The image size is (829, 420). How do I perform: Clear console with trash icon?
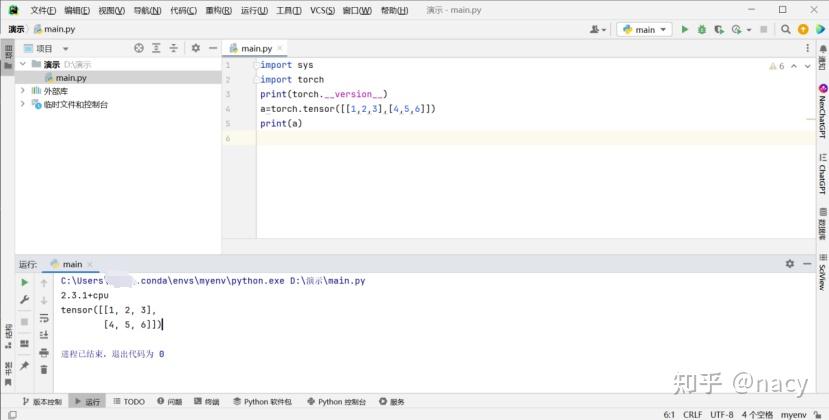tap(44, 369)
